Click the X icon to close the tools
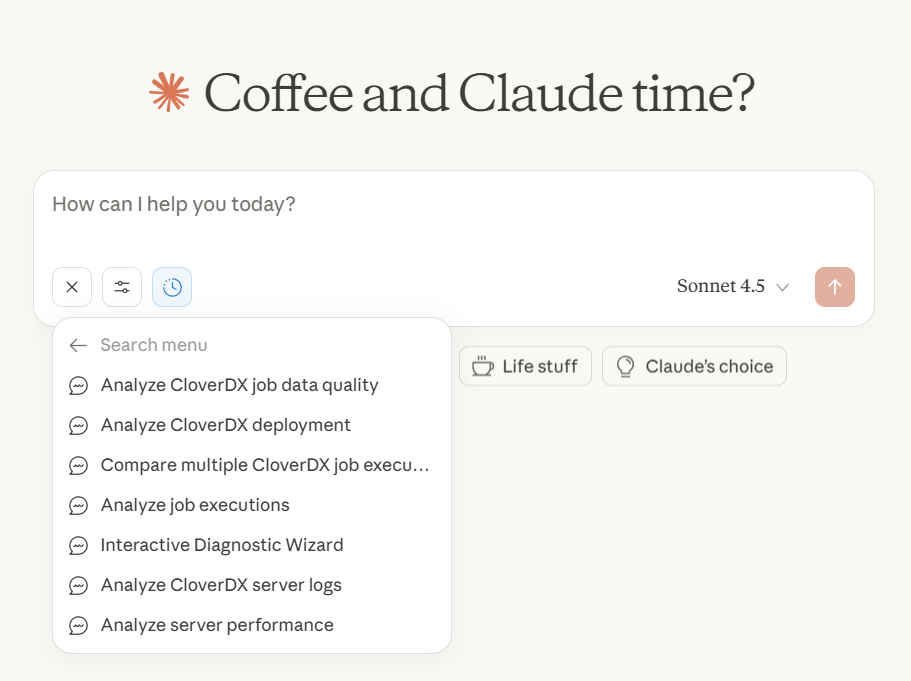 click(x=71, y=287)
